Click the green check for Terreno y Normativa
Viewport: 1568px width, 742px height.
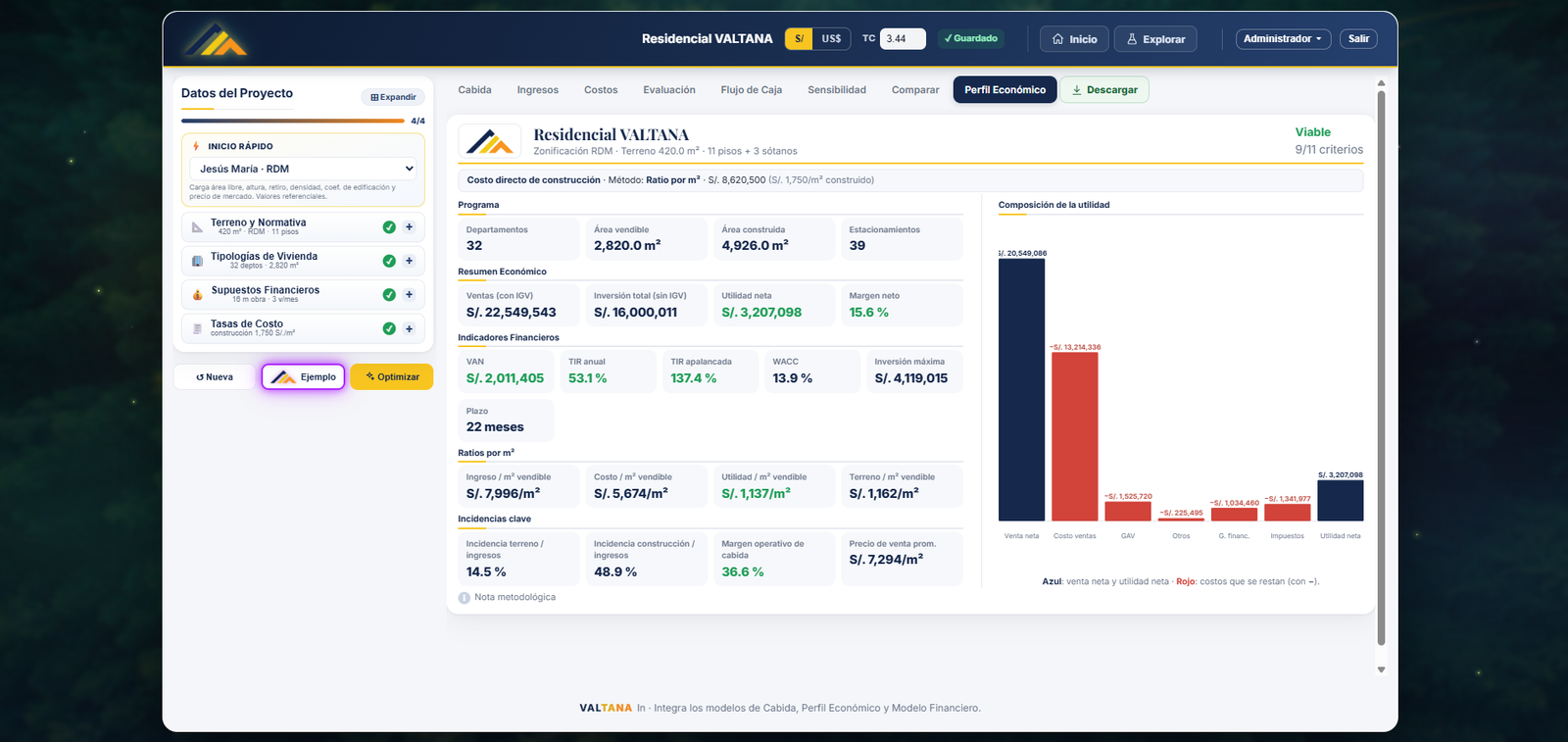389,227
